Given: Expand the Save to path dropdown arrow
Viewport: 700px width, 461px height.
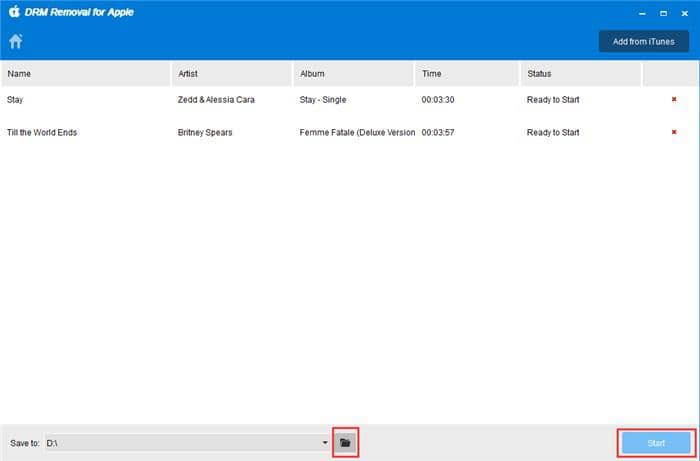Looking at the screenshot, I should pos(325,443).
